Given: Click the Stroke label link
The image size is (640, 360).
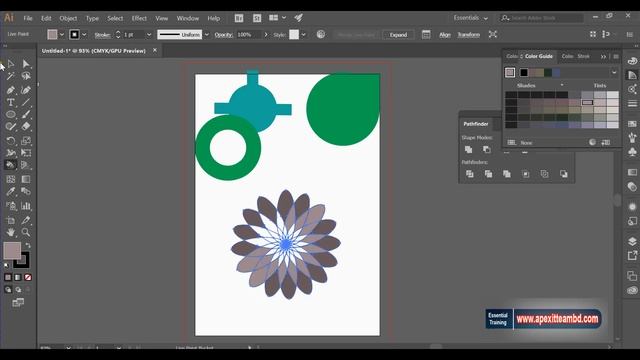Looking at the screenshot, I should click(102, 35).
